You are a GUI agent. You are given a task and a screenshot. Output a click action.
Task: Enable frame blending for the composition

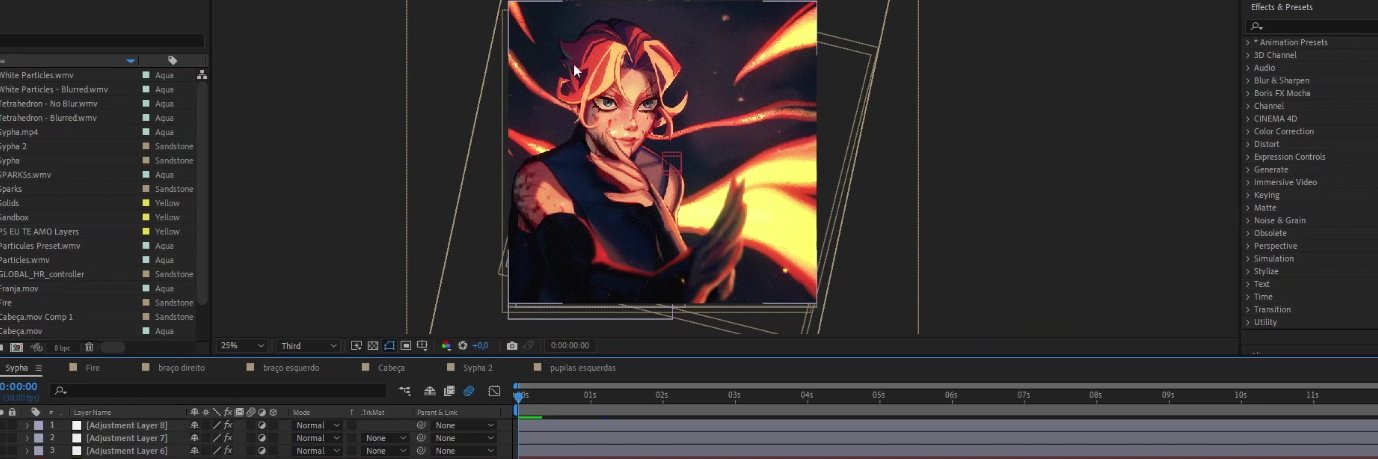coord(449,391)
